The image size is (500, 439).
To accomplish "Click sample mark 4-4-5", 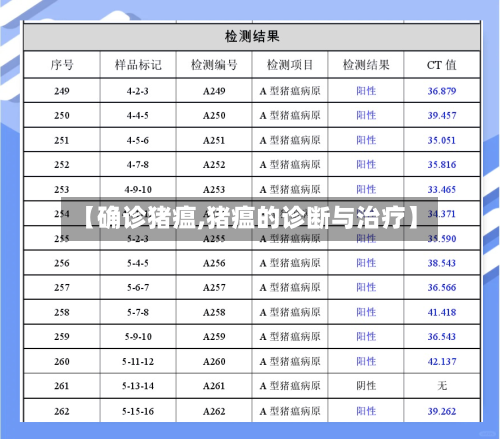I will [x=138, y=115].
